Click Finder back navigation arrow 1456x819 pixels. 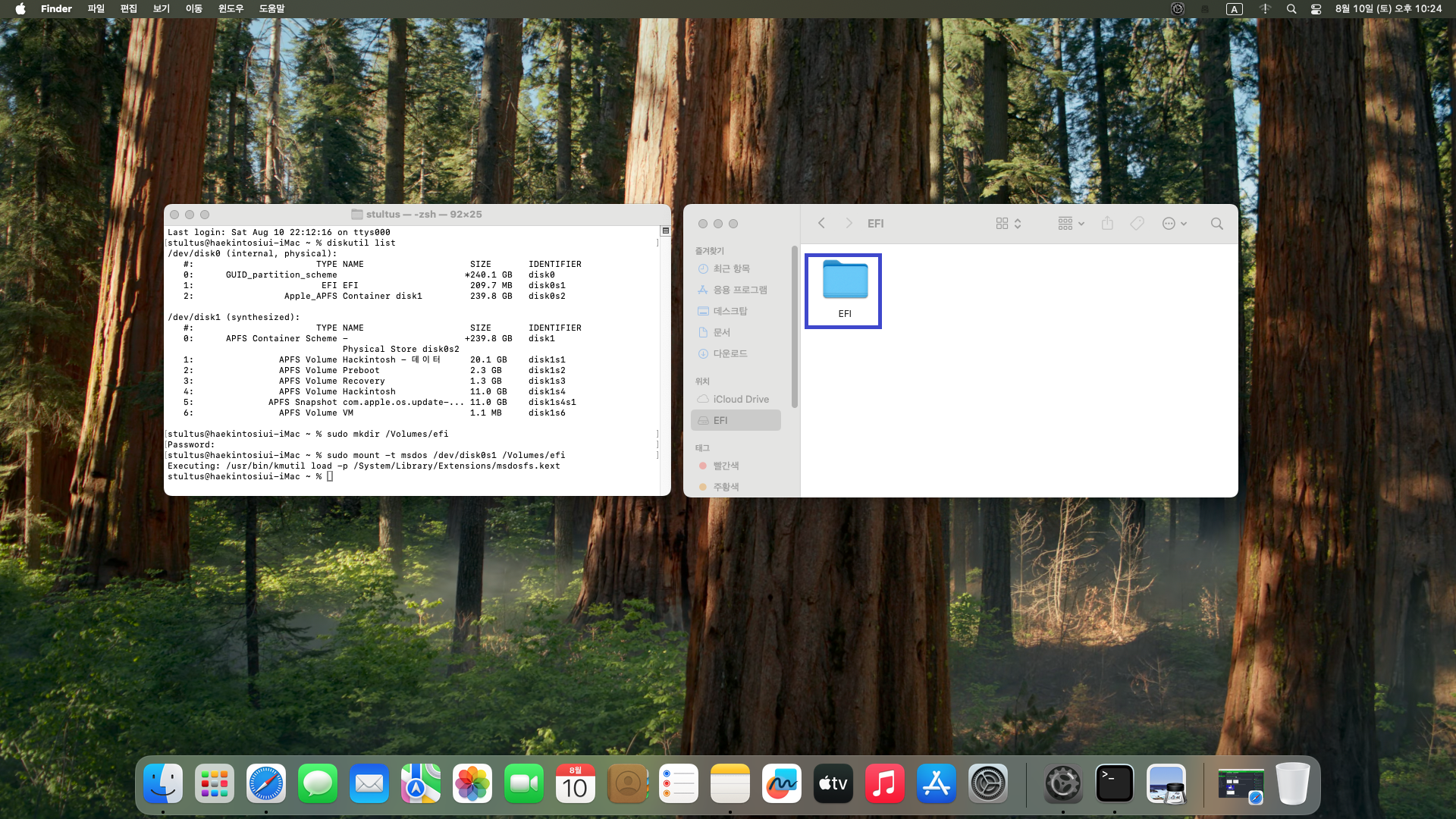(x=821, y=223)
